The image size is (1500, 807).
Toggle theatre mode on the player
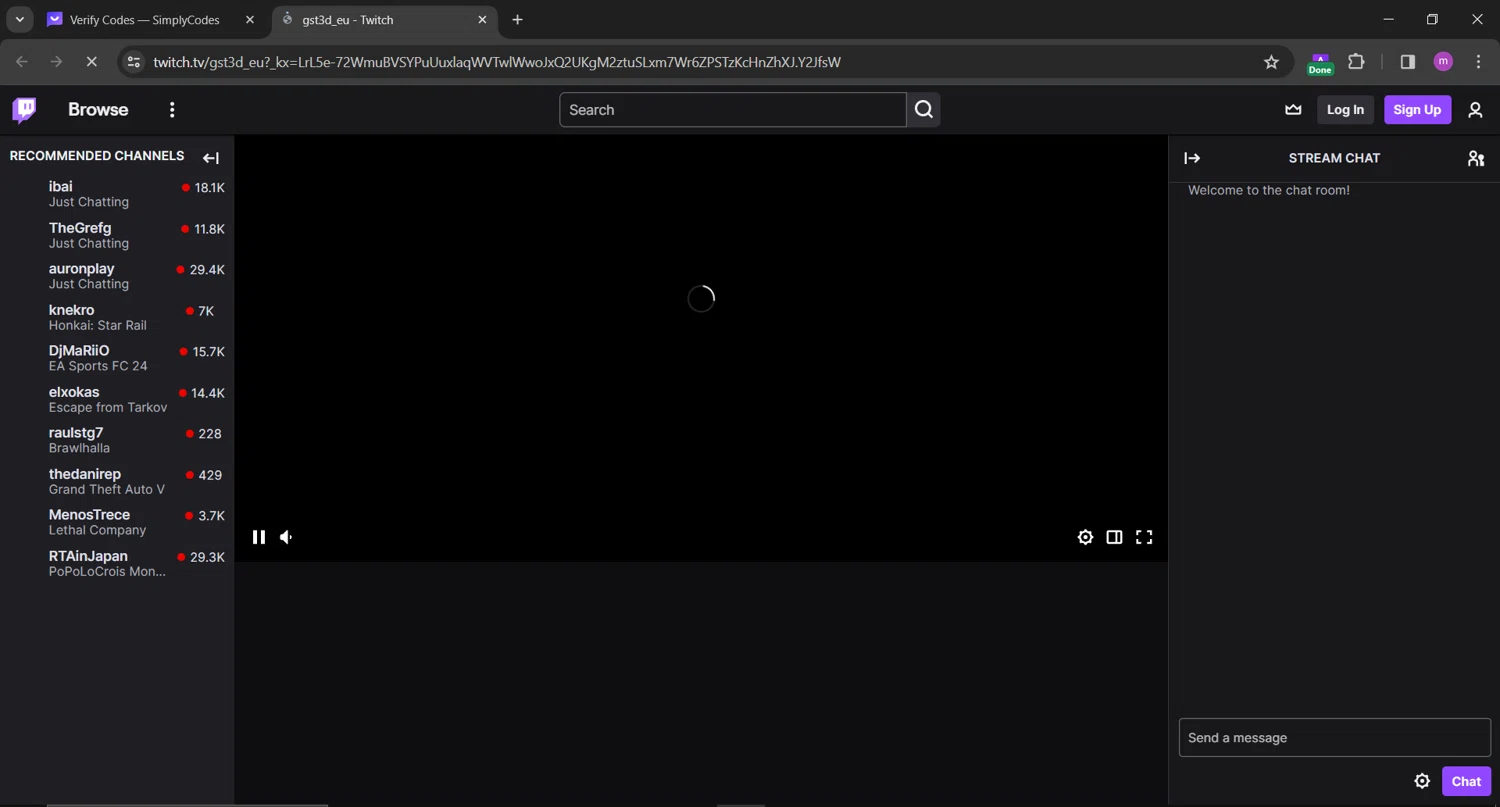pos(1114,537)
